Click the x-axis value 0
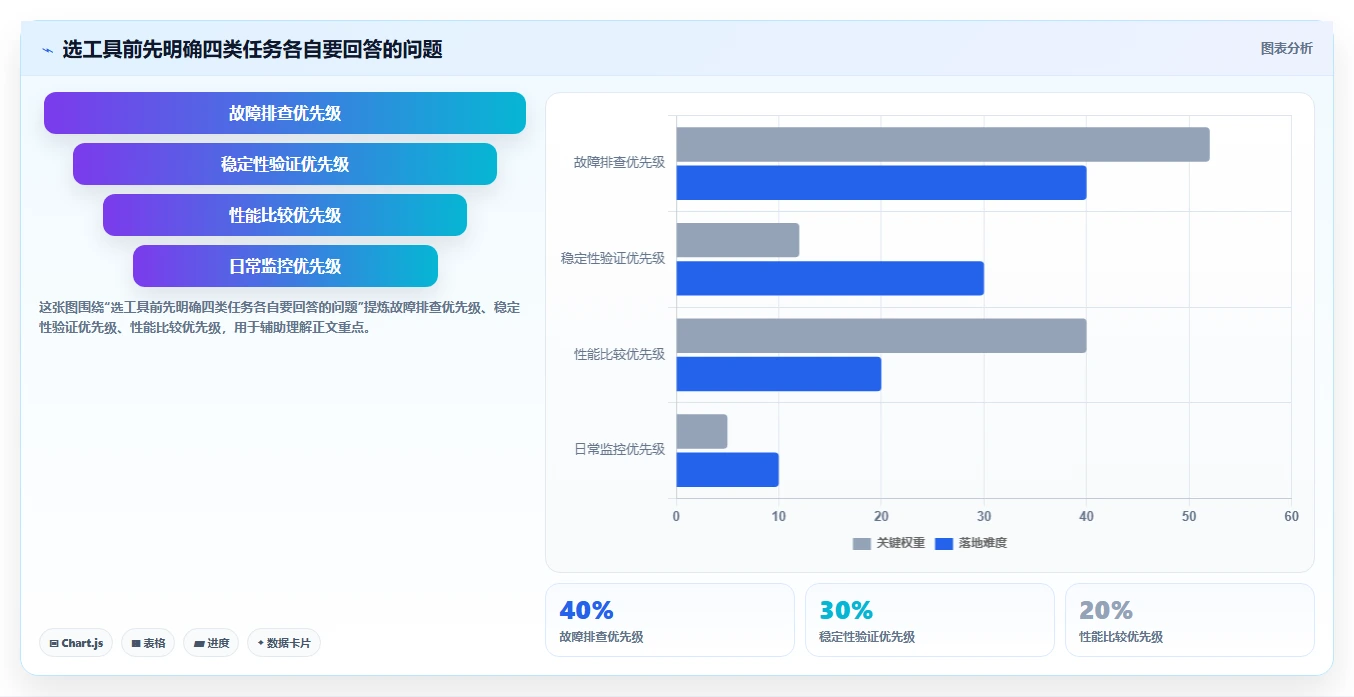This screenshot has width=1354, height=697. (x=676, y=516)
